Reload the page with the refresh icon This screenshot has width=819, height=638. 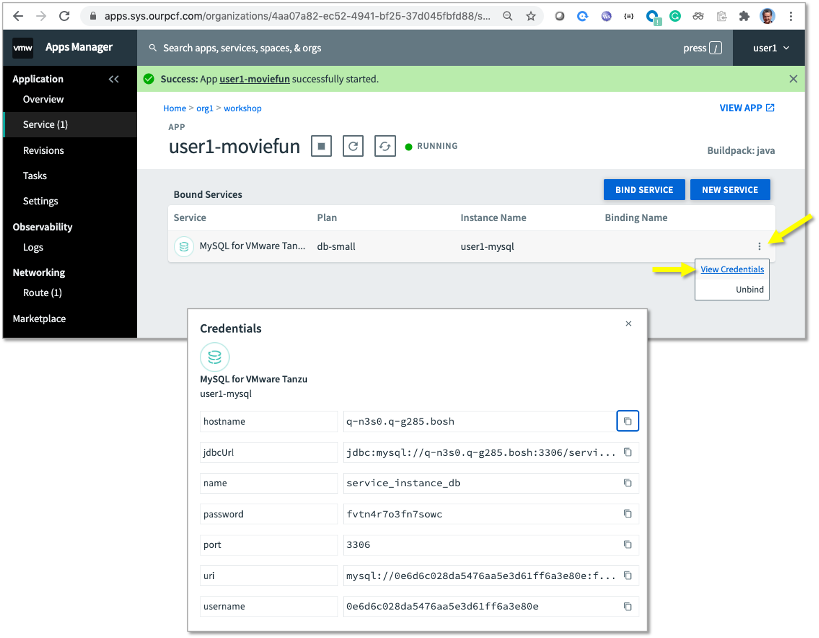pos(64,16)
